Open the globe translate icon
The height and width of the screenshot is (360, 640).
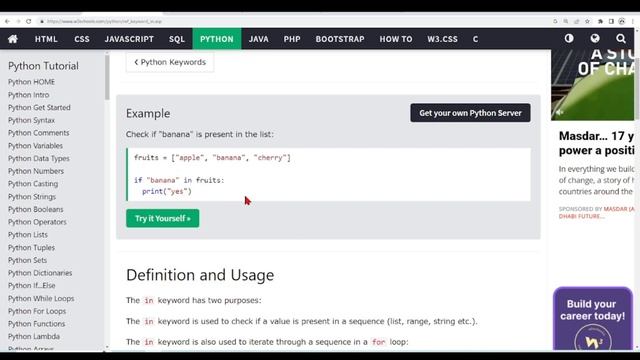point(595,38)
